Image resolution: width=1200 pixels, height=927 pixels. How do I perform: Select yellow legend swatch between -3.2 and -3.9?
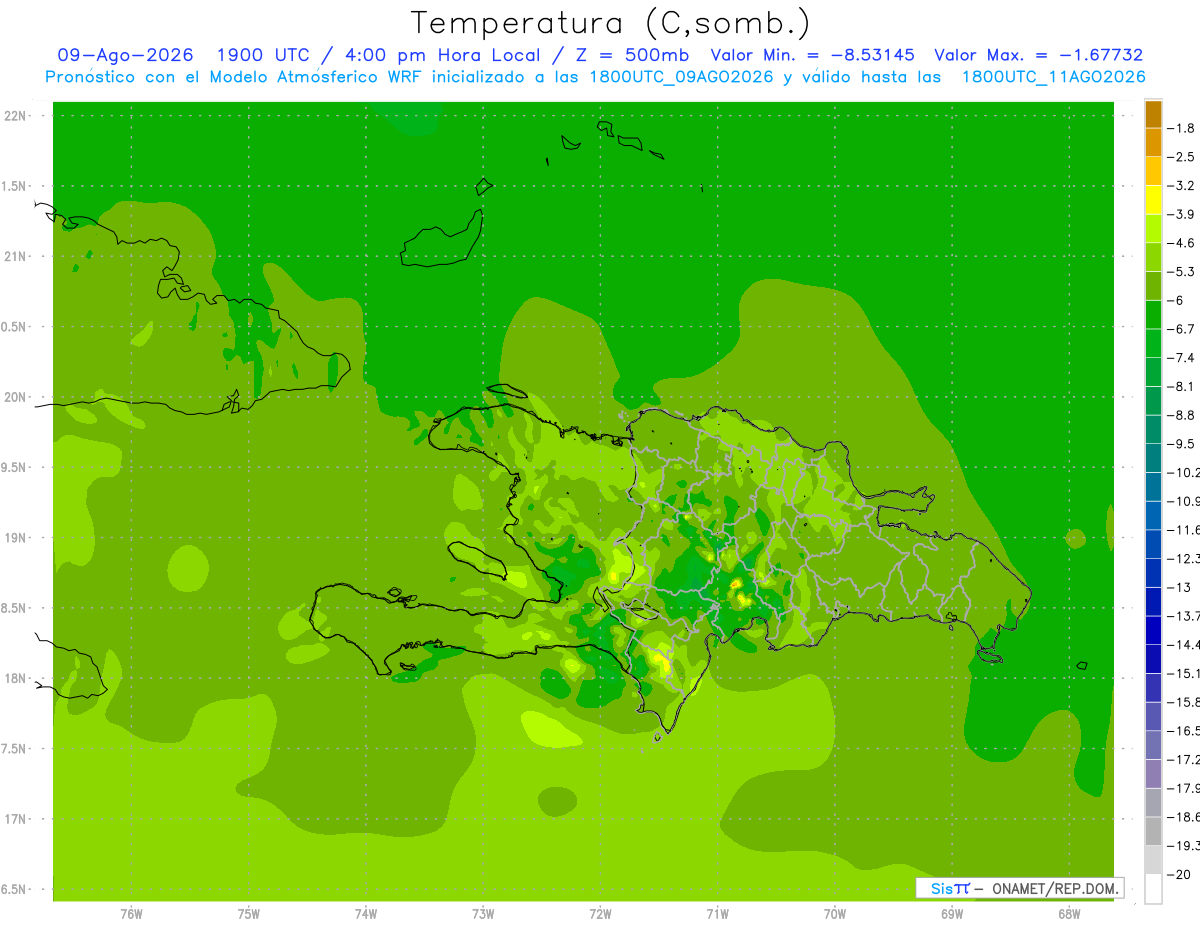pyautogui.click(x=1153, y=200)
